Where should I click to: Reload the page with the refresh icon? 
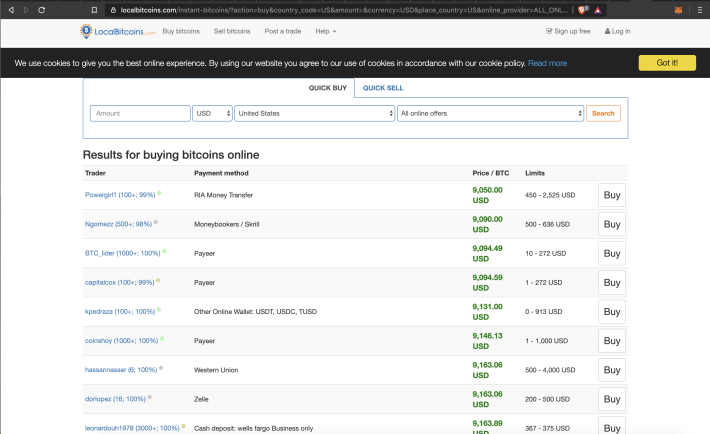(42, 10)
